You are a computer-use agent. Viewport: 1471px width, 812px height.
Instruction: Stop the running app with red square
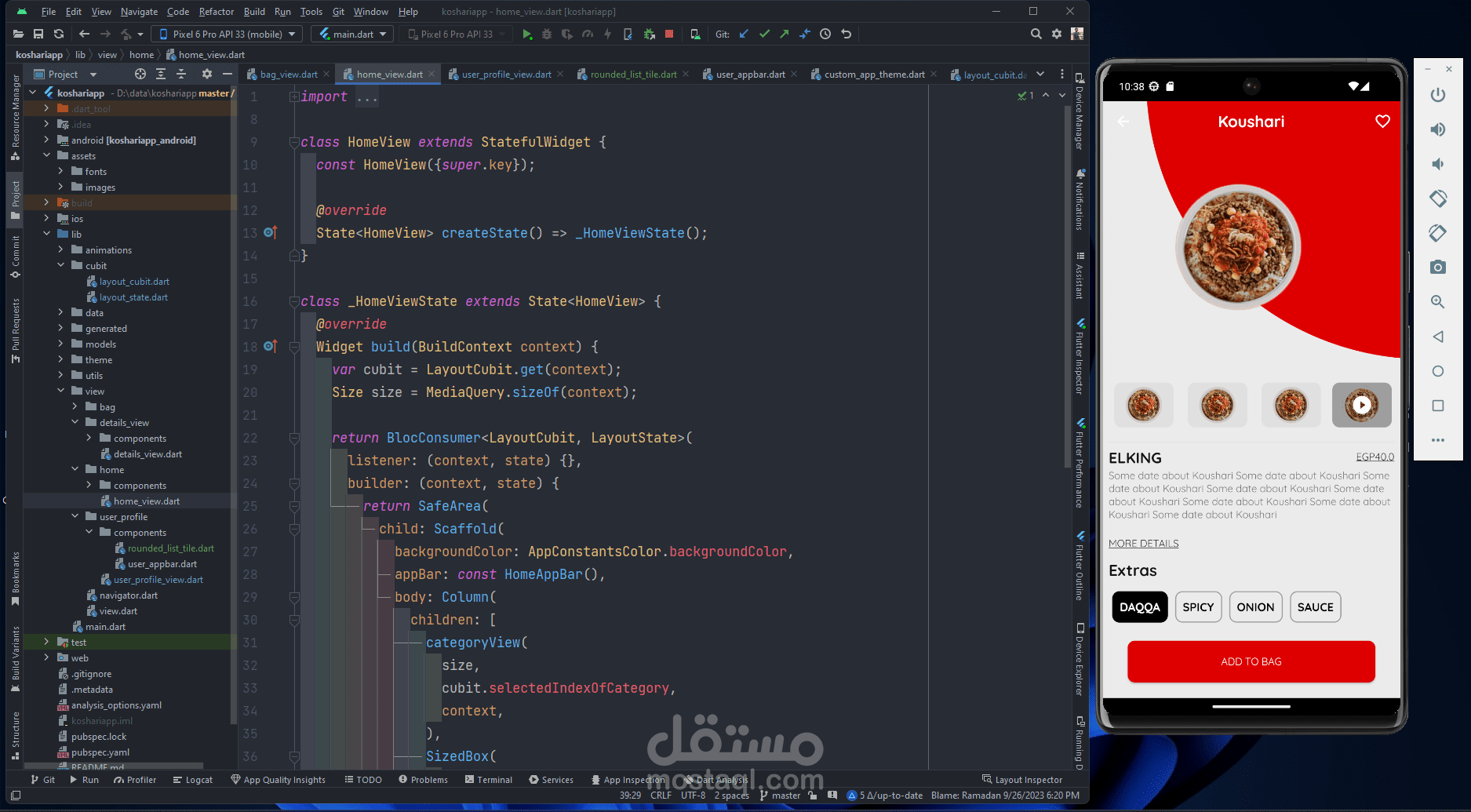pyautogui.click(x=669, y=34)
